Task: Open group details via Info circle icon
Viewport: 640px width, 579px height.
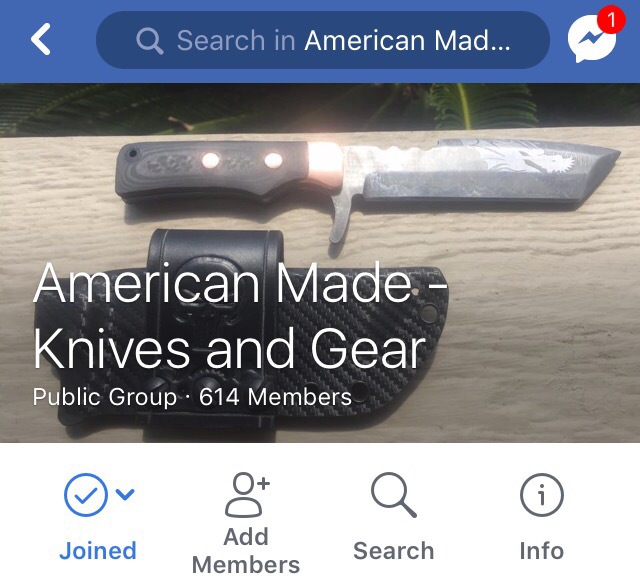Action: click(542, 495)
